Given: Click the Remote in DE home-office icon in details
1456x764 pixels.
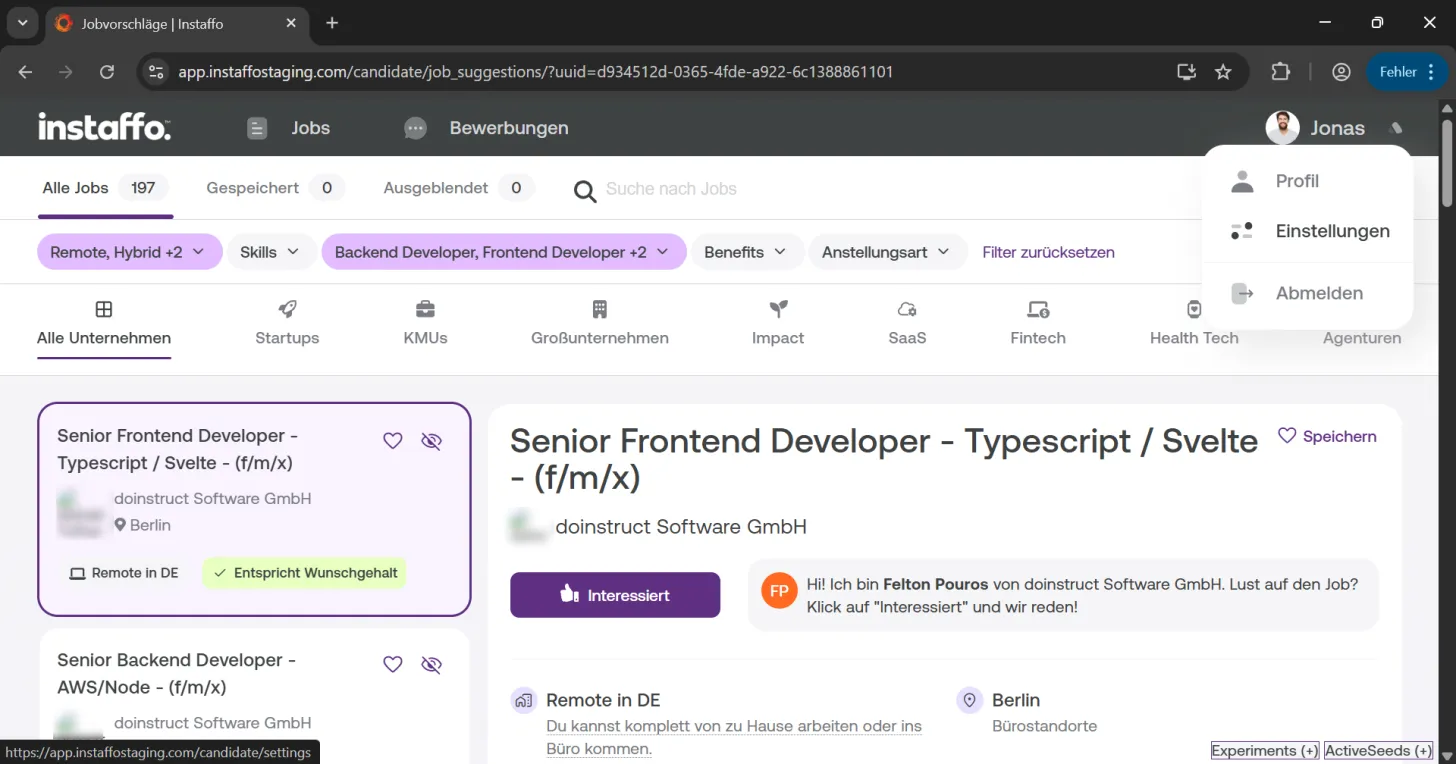Looking at the screenshot, I should [x=523, y=700].
